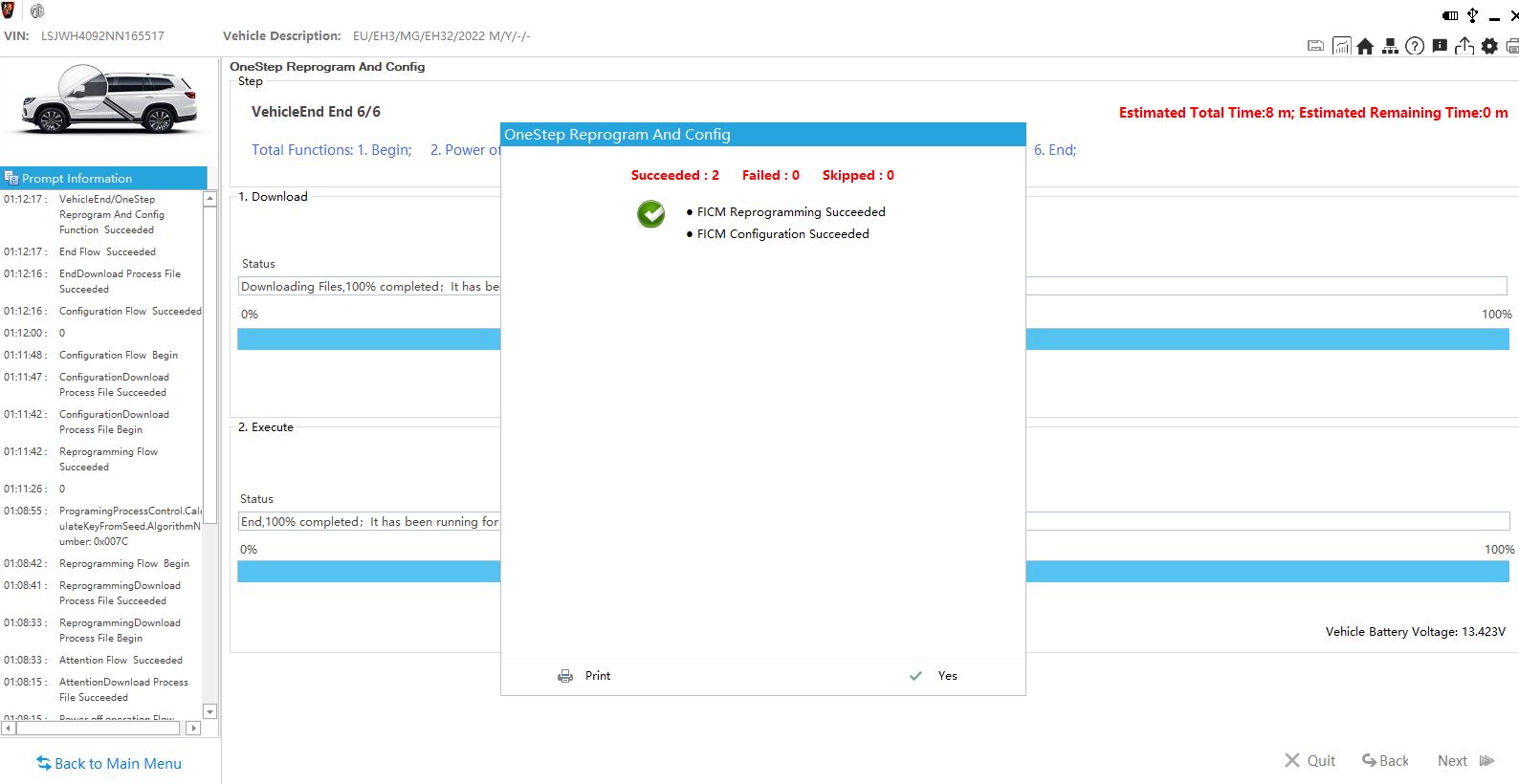
Task: Open settings with the gear icon
Action: (1489, 46)
